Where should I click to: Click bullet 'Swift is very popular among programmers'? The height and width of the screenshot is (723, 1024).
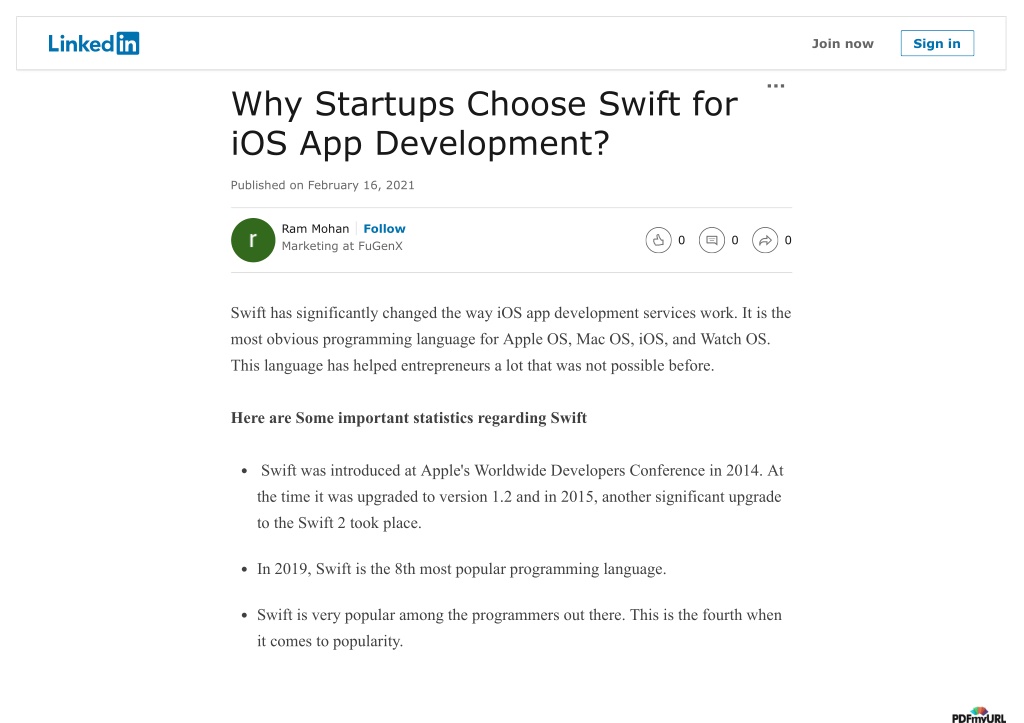(x=519, y=628)
